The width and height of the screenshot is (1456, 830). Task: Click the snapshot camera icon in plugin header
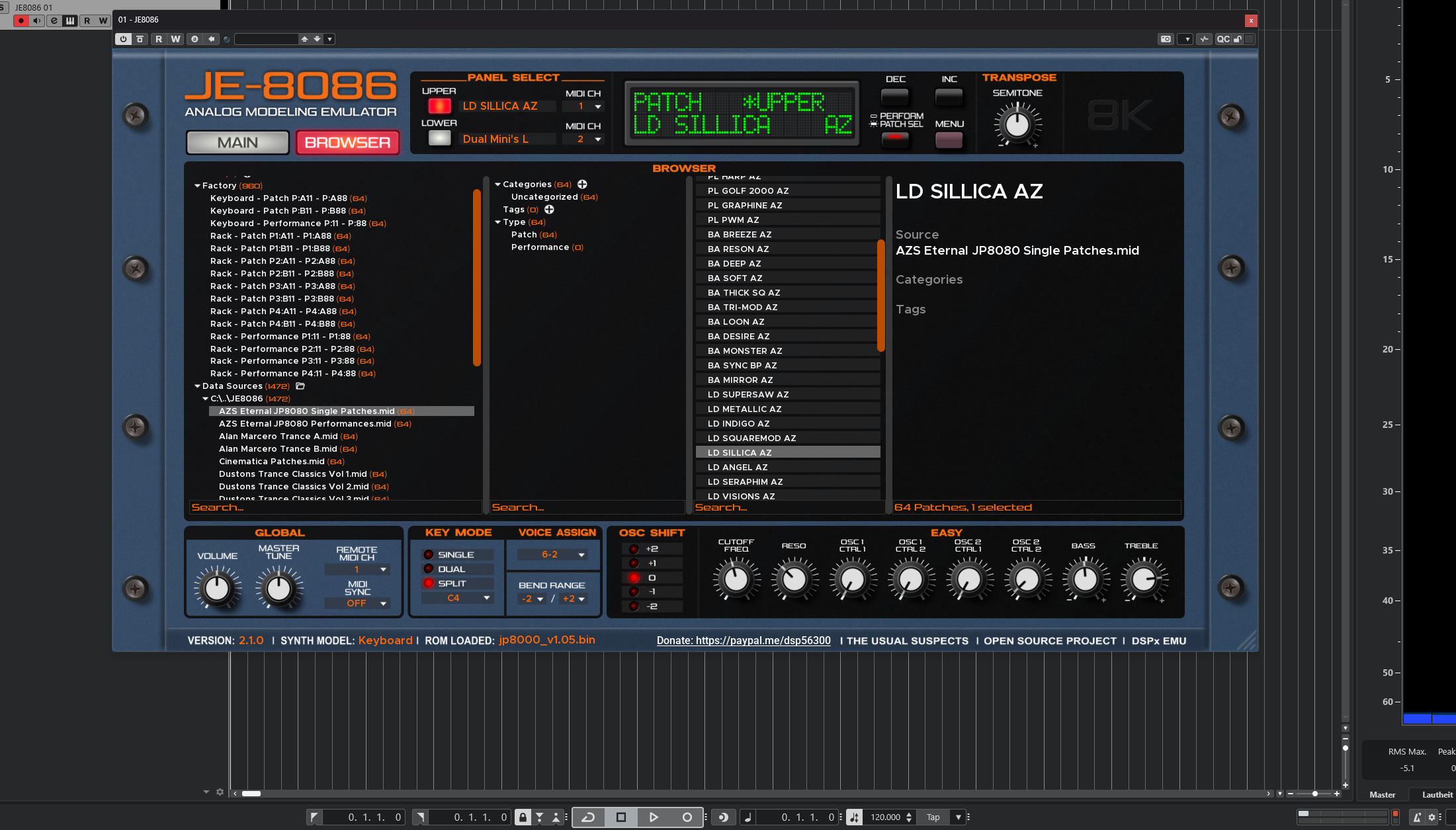1166,39
